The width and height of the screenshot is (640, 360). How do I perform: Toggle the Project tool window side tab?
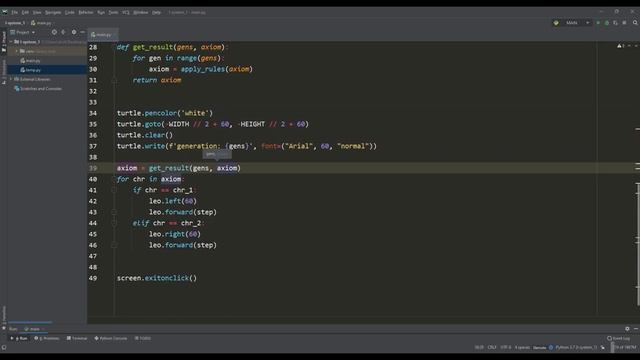(x=4, y=42)
